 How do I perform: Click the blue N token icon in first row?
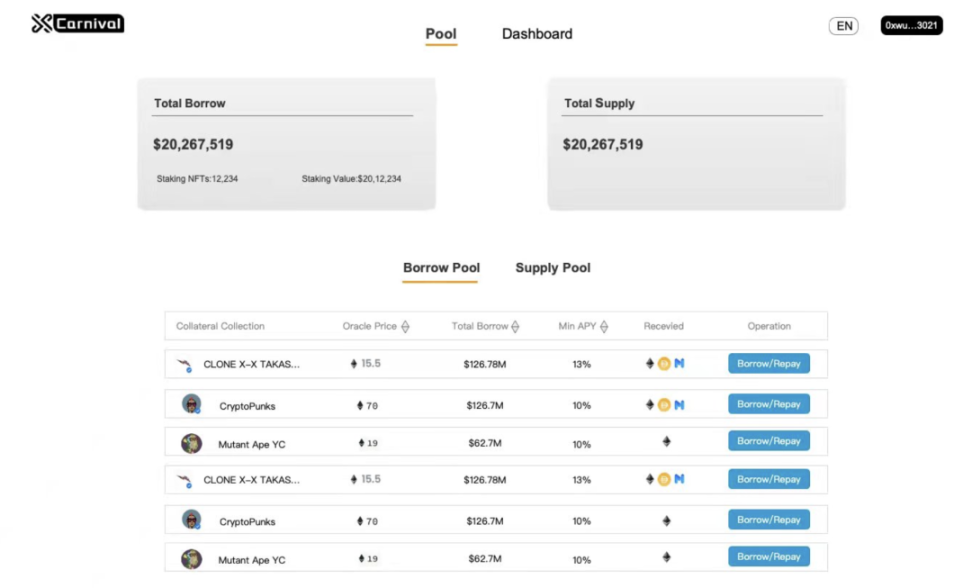[679, 364]
